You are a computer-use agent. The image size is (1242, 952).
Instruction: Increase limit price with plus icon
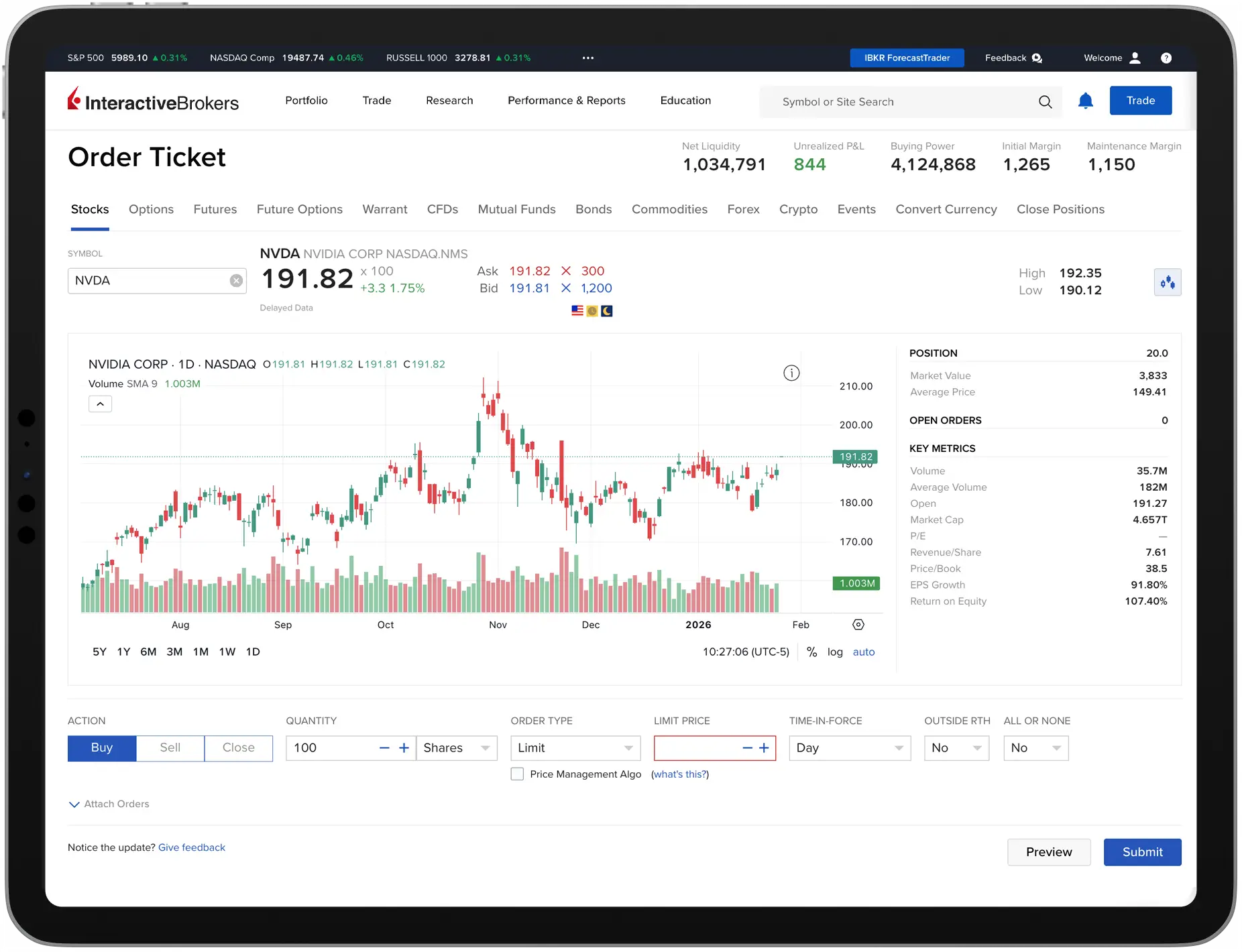tap(764, 748)
